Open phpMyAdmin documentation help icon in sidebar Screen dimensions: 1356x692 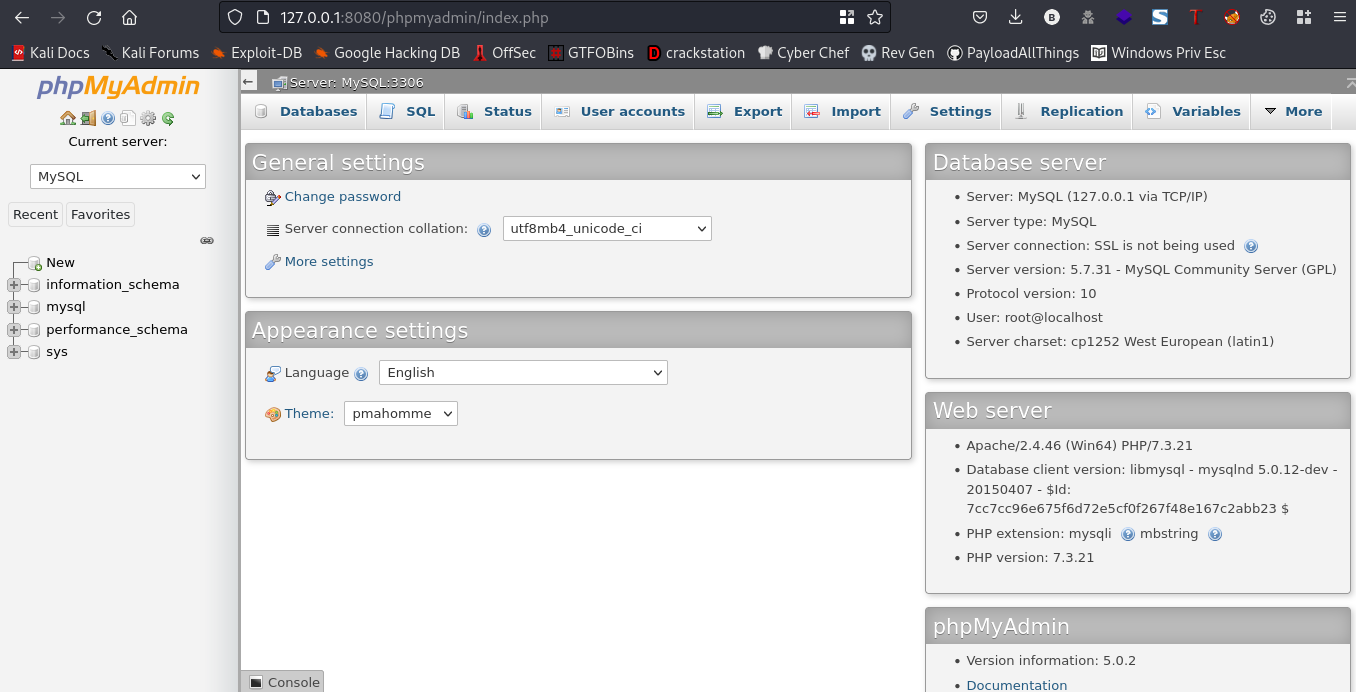pos(108,118)
